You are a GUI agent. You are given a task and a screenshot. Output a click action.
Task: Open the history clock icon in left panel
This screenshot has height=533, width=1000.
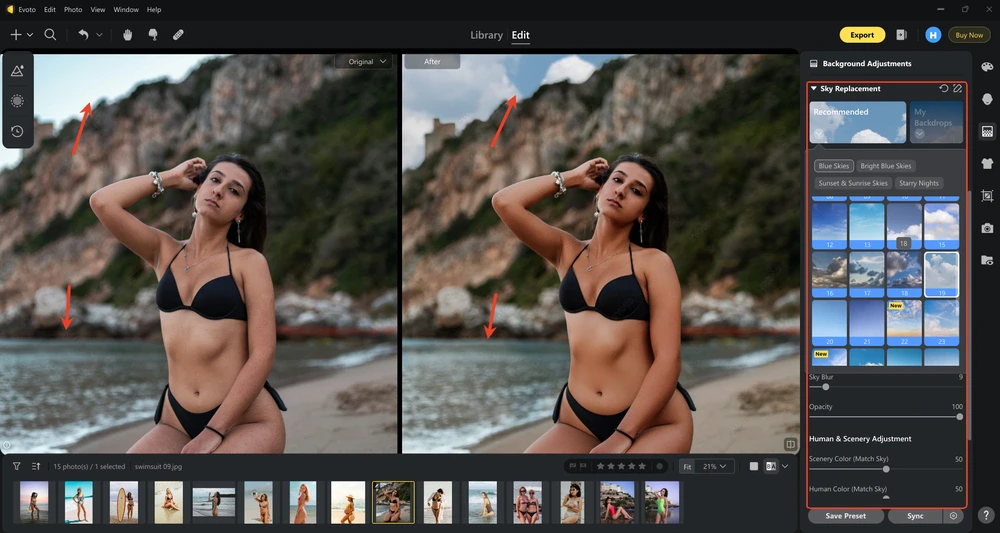pos(17,131)
